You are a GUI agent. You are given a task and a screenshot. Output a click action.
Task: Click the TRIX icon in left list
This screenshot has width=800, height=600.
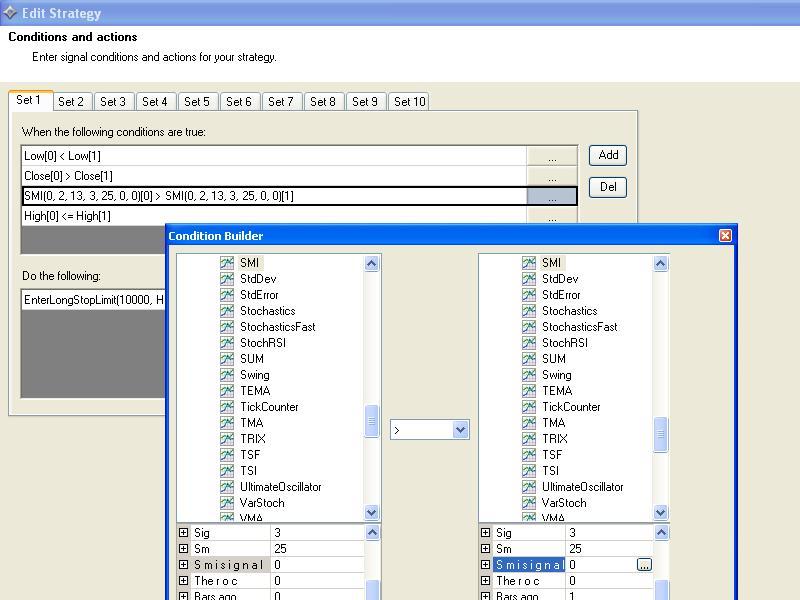227,439
